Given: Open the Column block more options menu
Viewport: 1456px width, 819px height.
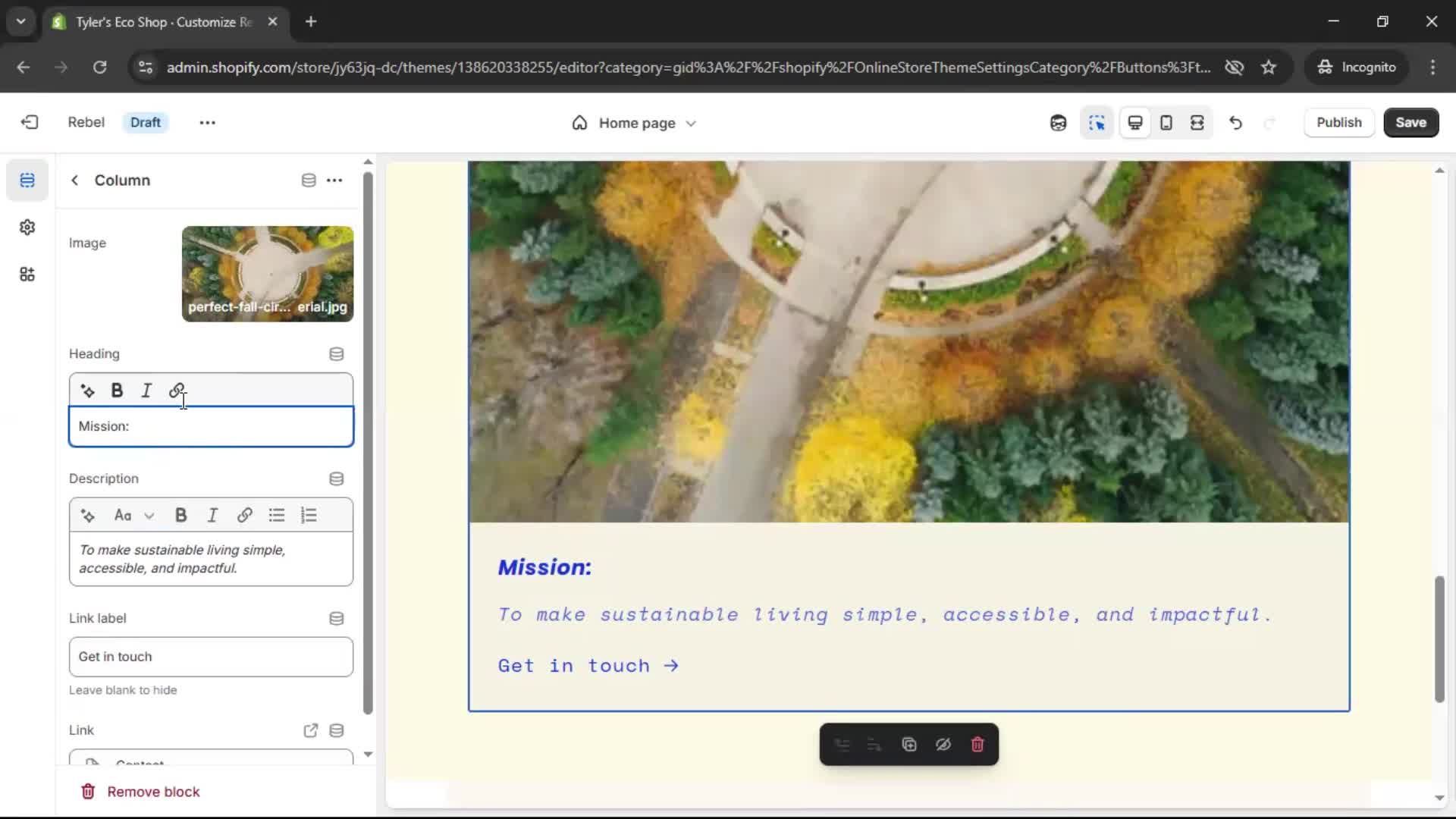Looking at the screenshot, I should click(334, 180).
